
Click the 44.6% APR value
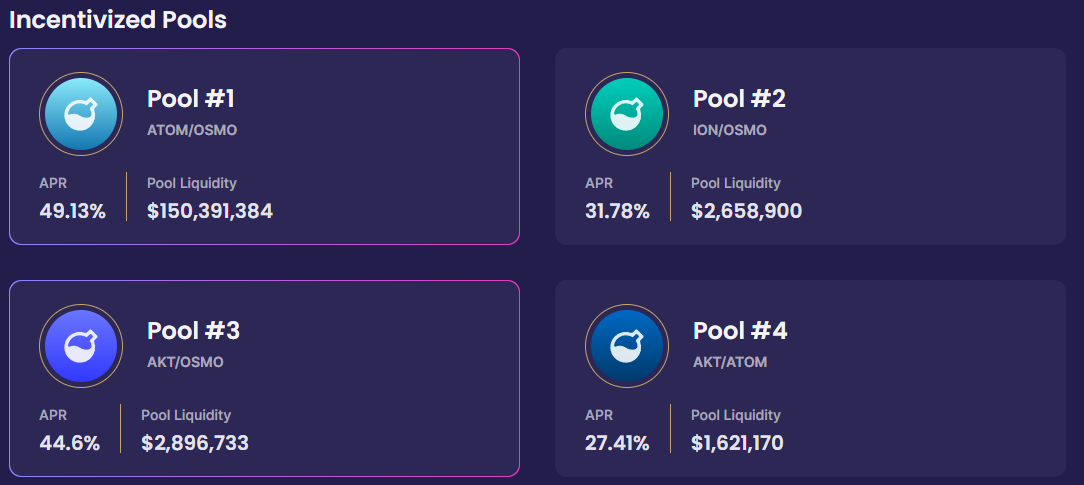[x=70, y=443]
